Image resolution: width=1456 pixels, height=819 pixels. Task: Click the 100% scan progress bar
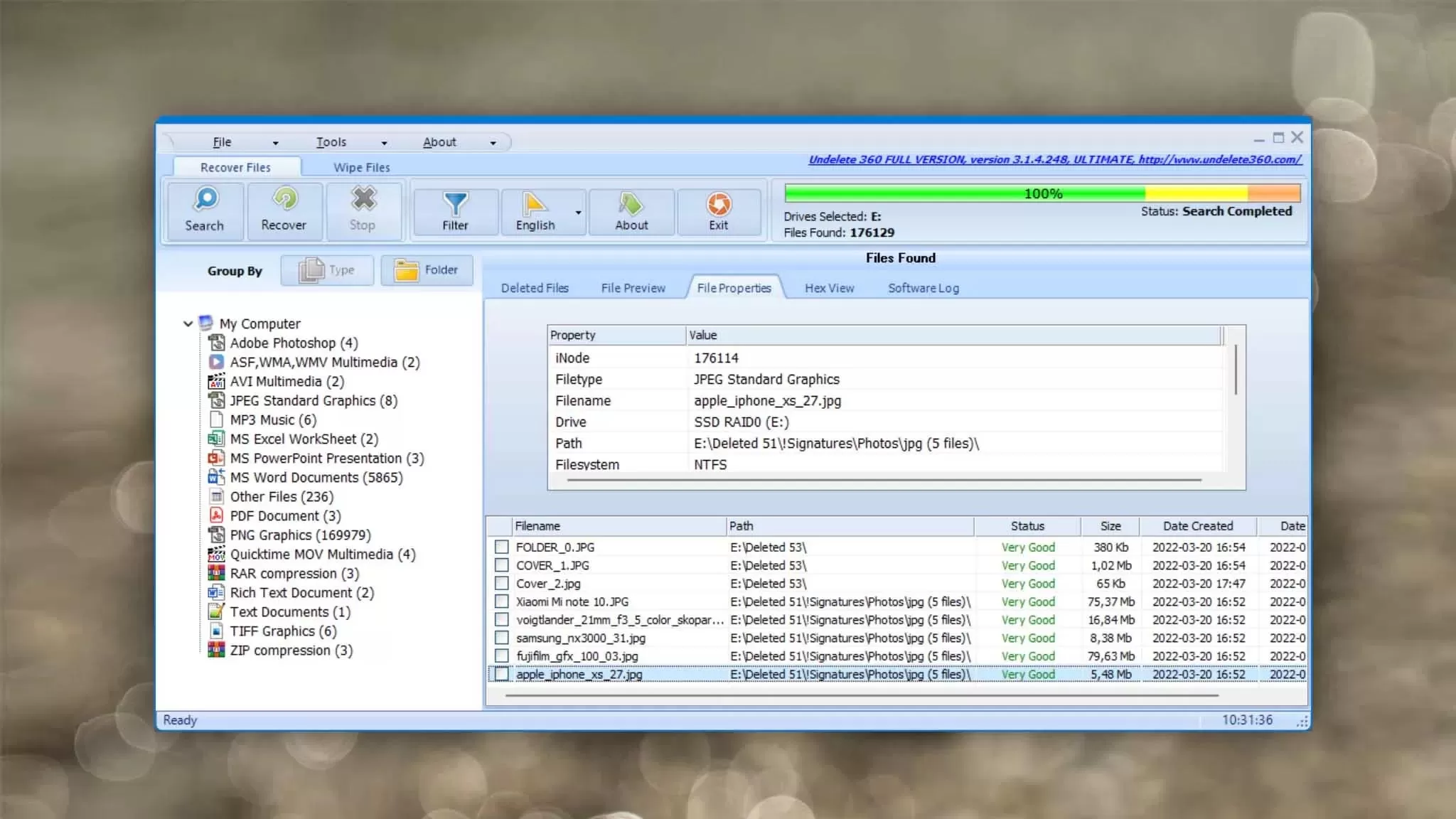point(1042,193)
